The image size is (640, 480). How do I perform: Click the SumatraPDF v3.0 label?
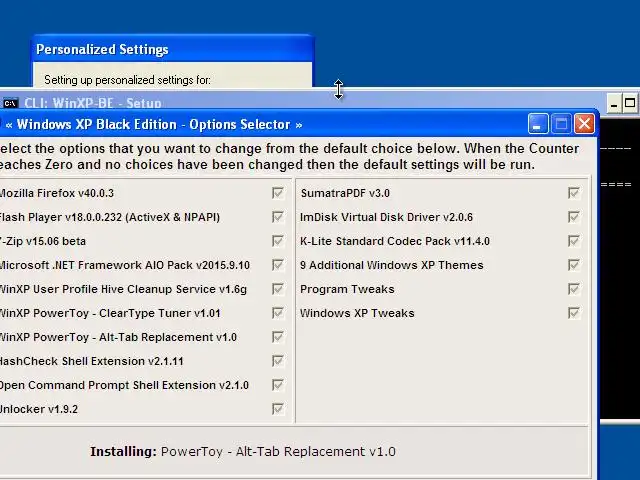coord(345,193)
